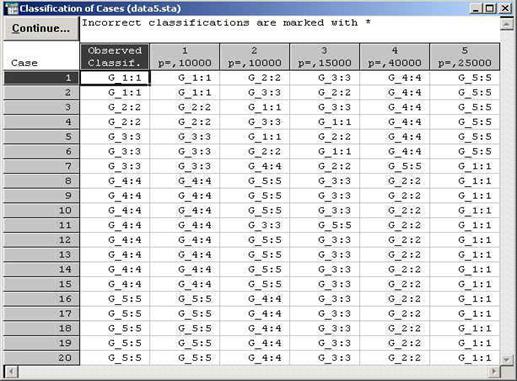Select row header for case 7
This screenshot has width=517, height=381.
point(41,166)
